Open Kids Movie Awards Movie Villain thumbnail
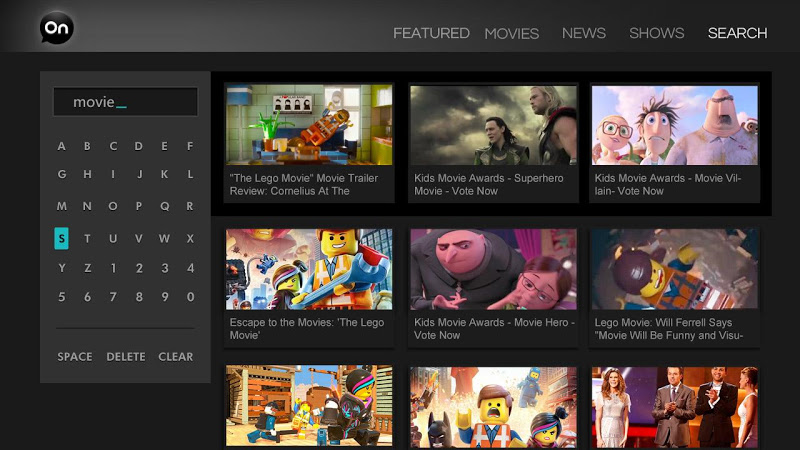This screenshot has height=450, width=800. point(674,125)
